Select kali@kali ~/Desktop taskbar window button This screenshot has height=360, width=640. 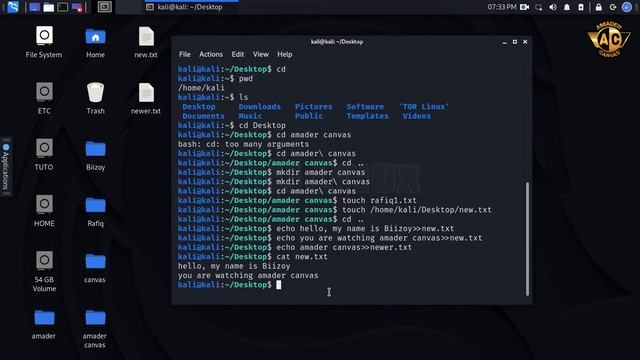(x=190, y=7)
